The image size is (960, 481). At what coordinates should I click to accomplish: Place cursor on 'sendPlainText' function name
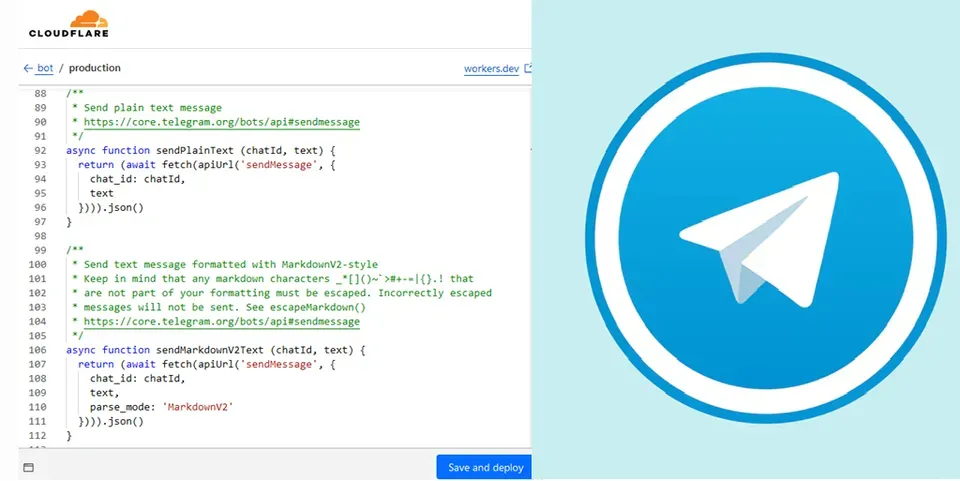pyautogui.click(x=195, y=151)
